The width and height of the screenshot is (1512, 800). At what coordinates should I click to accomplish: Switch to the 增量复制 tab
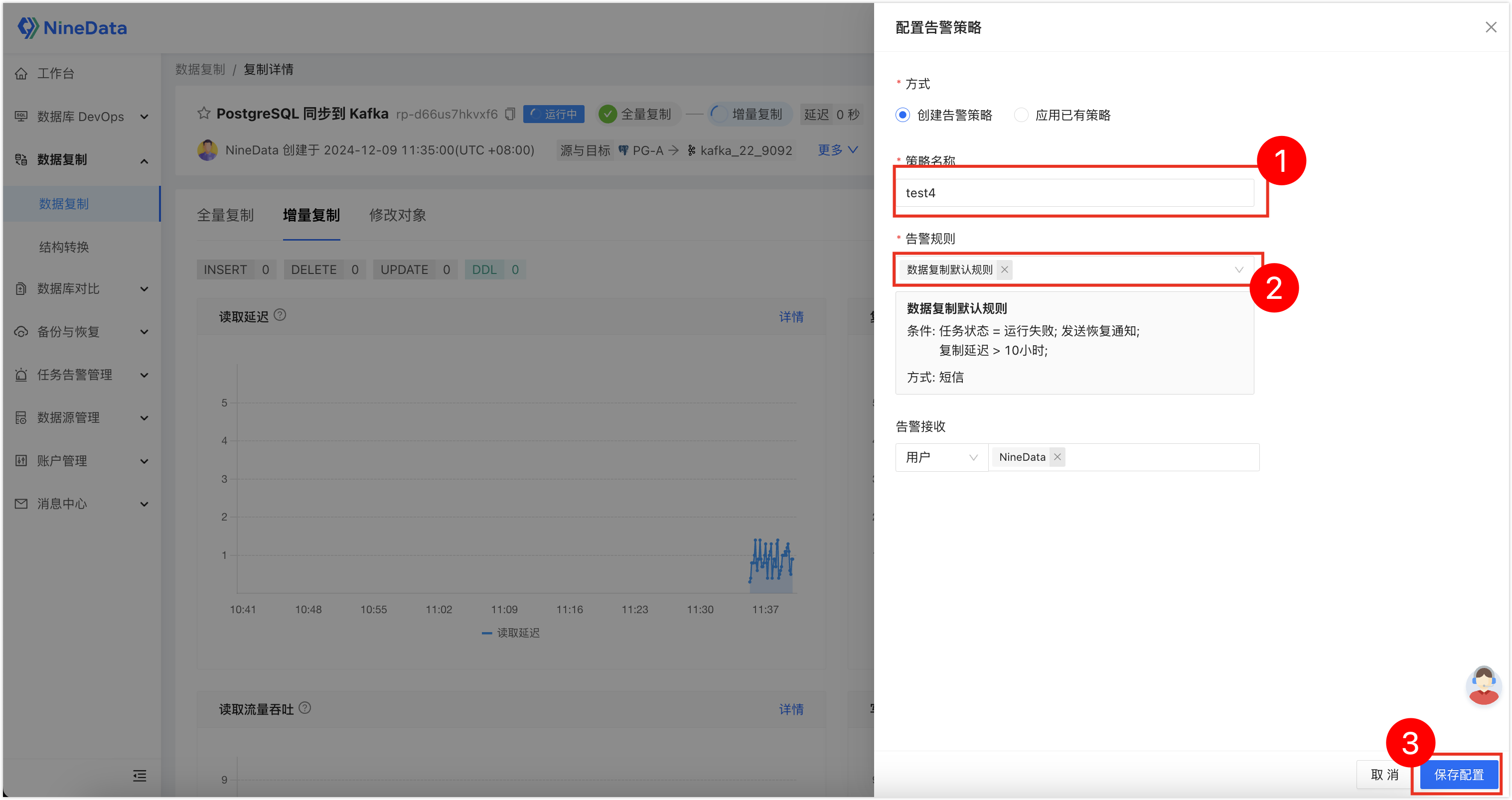[311, 215]
